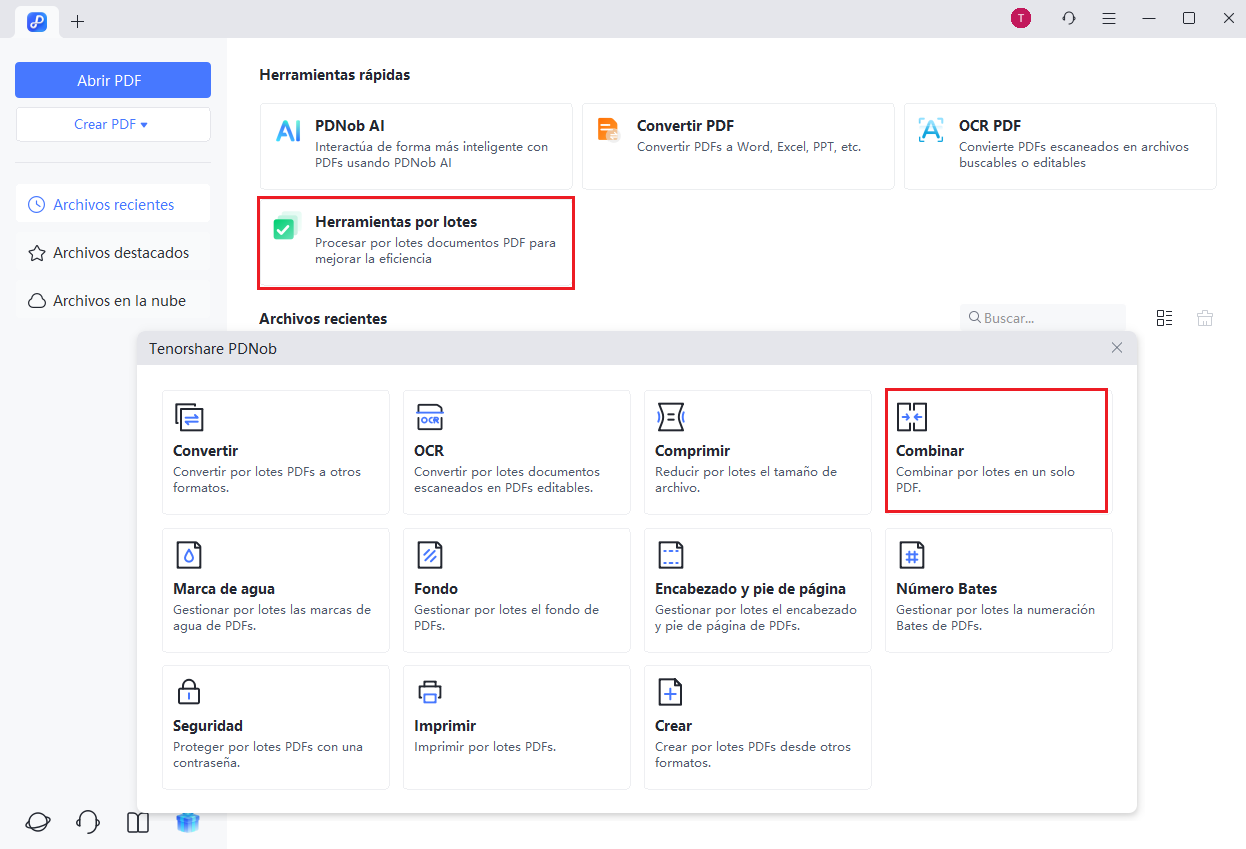The image size is (1246, 849).
Task: Click the Abrir PDF button
Action: 113,80
